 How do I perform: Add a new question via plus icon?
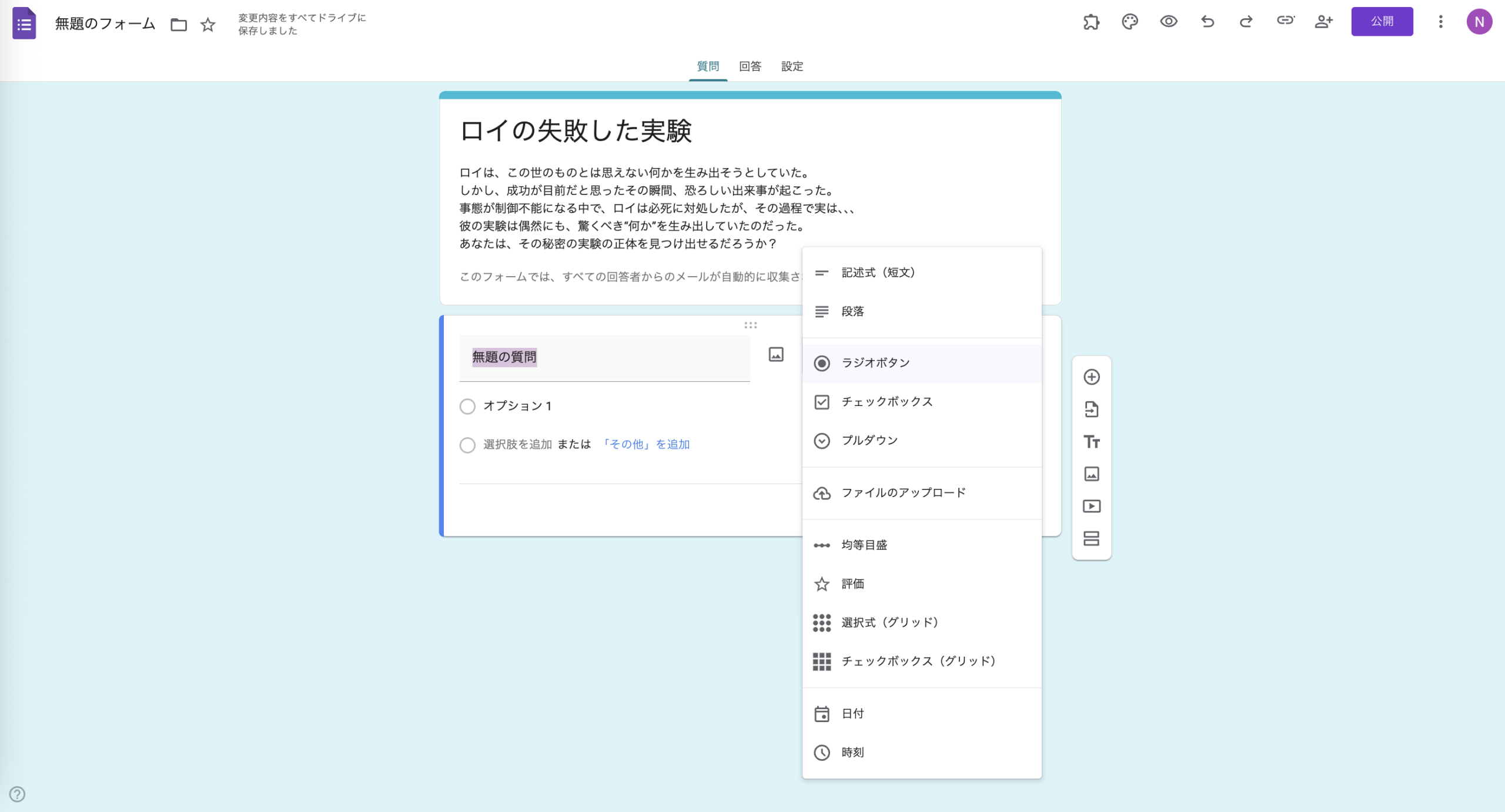[1092, 376]
